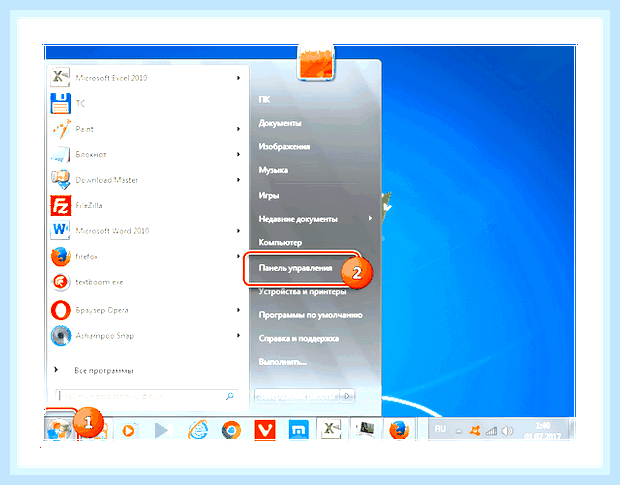Expand Word 2010 jump list arrow

coord(238,231)
